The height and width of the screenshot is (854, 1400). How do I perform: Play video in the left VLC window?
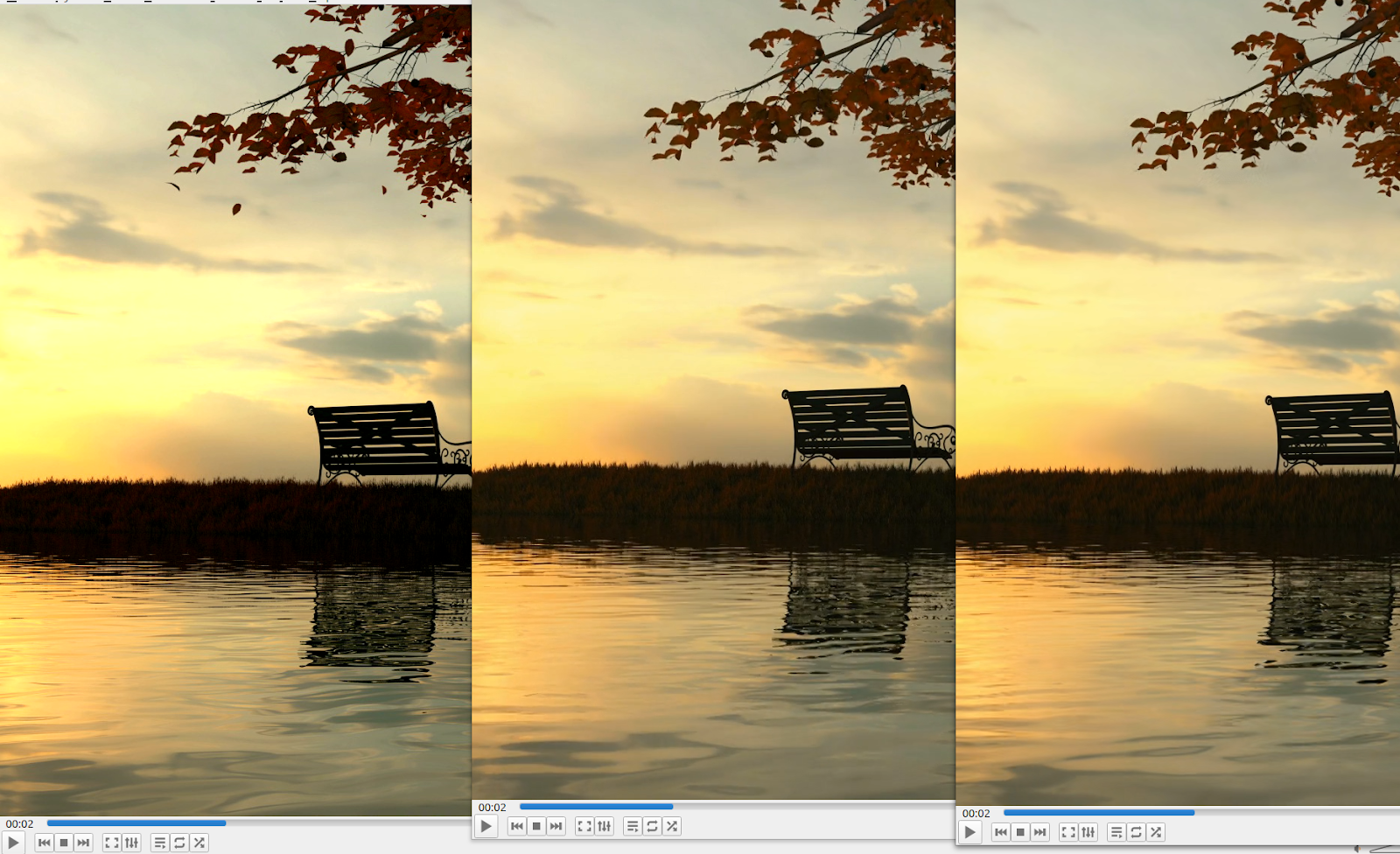(x=12, y=843)
